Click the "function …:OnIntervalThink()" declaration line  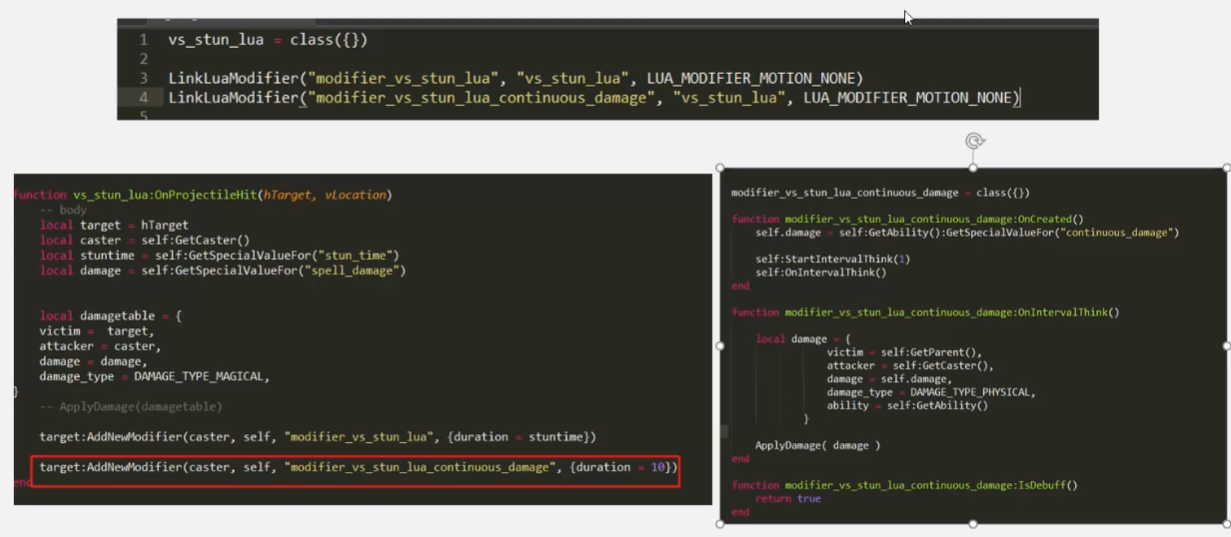click(x=925, y=312)
